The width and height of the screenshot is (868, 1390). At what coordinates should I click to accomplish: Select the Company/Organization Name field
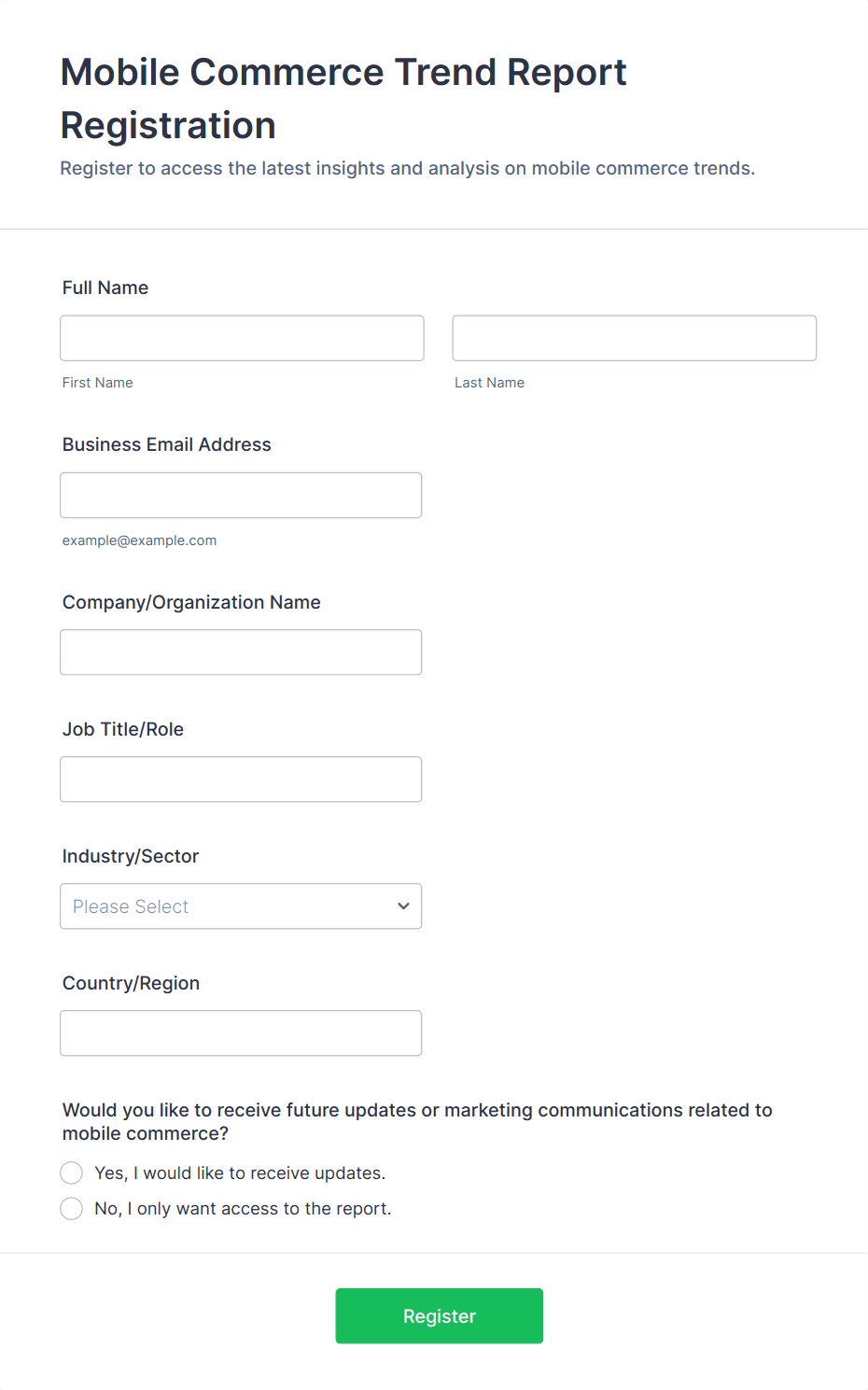241,653
